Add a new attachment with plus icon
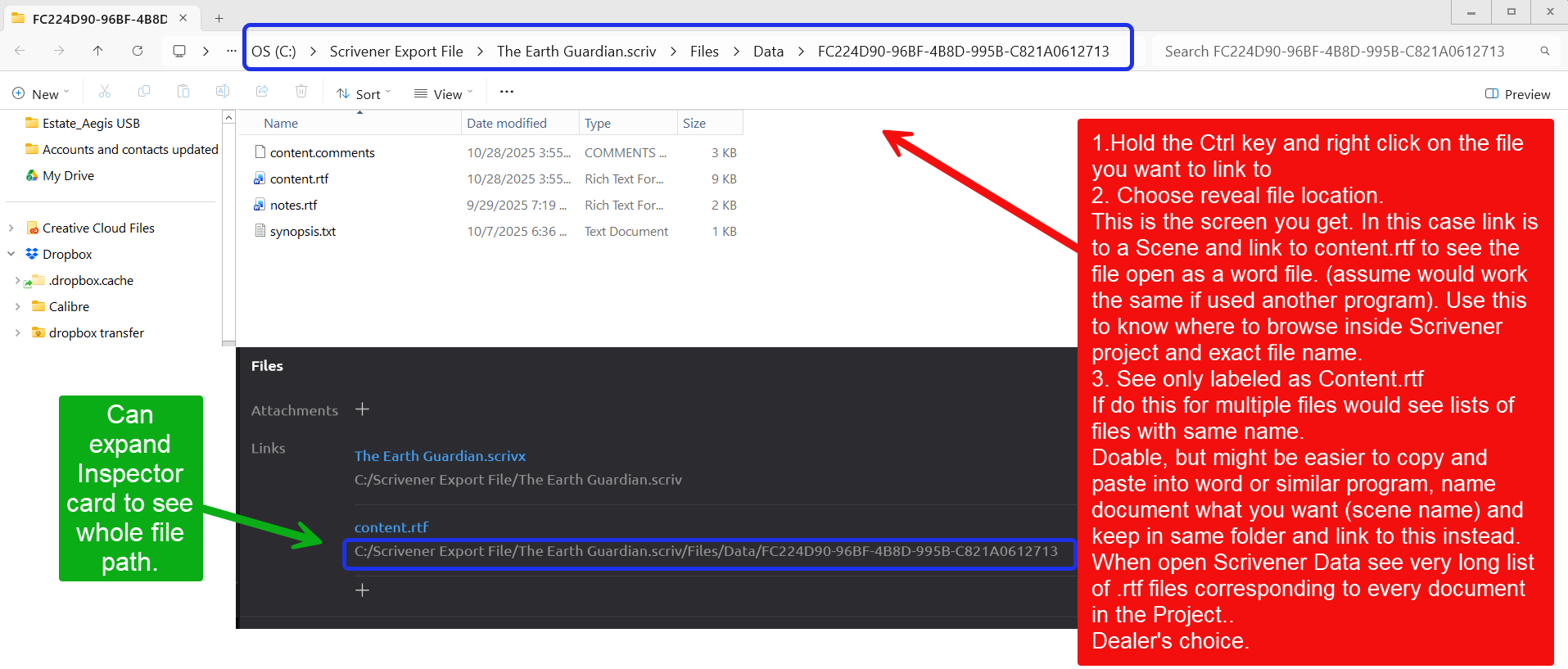The image size is (1568, 669). [362, 409]
